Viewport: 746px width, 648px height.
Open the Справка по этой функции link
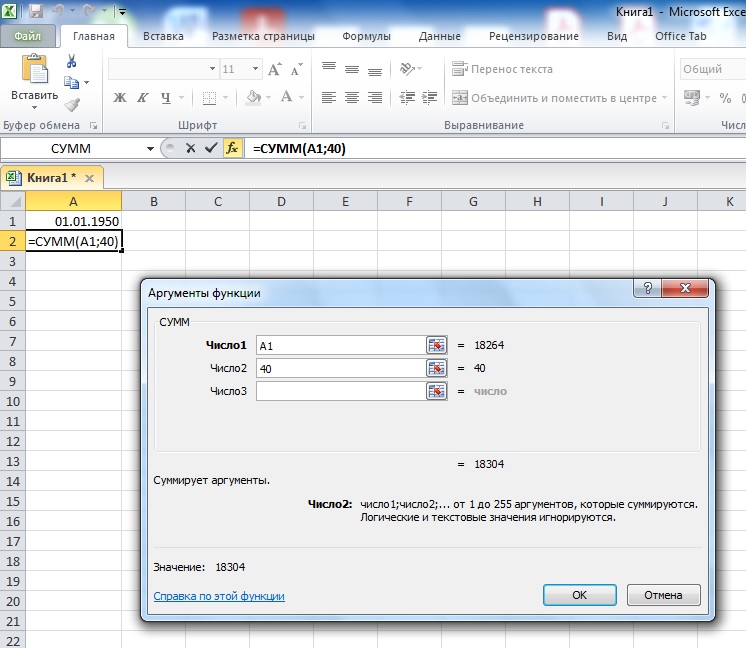tap(219, 596)
